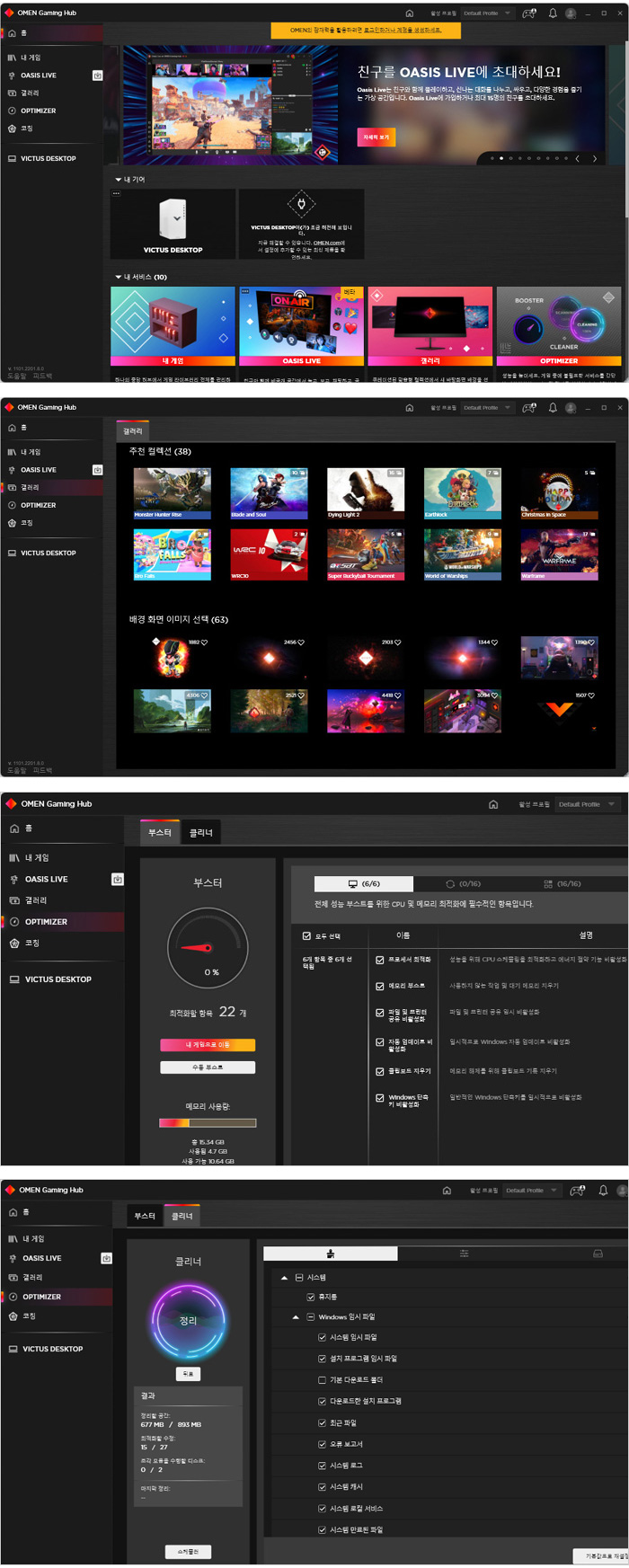The width and height of the screenshot is (629, 1568).
Task: Click the power plug icon in the VICTUS DESKTOP tile
Action: pyautogui.click(x=301, y=203)
